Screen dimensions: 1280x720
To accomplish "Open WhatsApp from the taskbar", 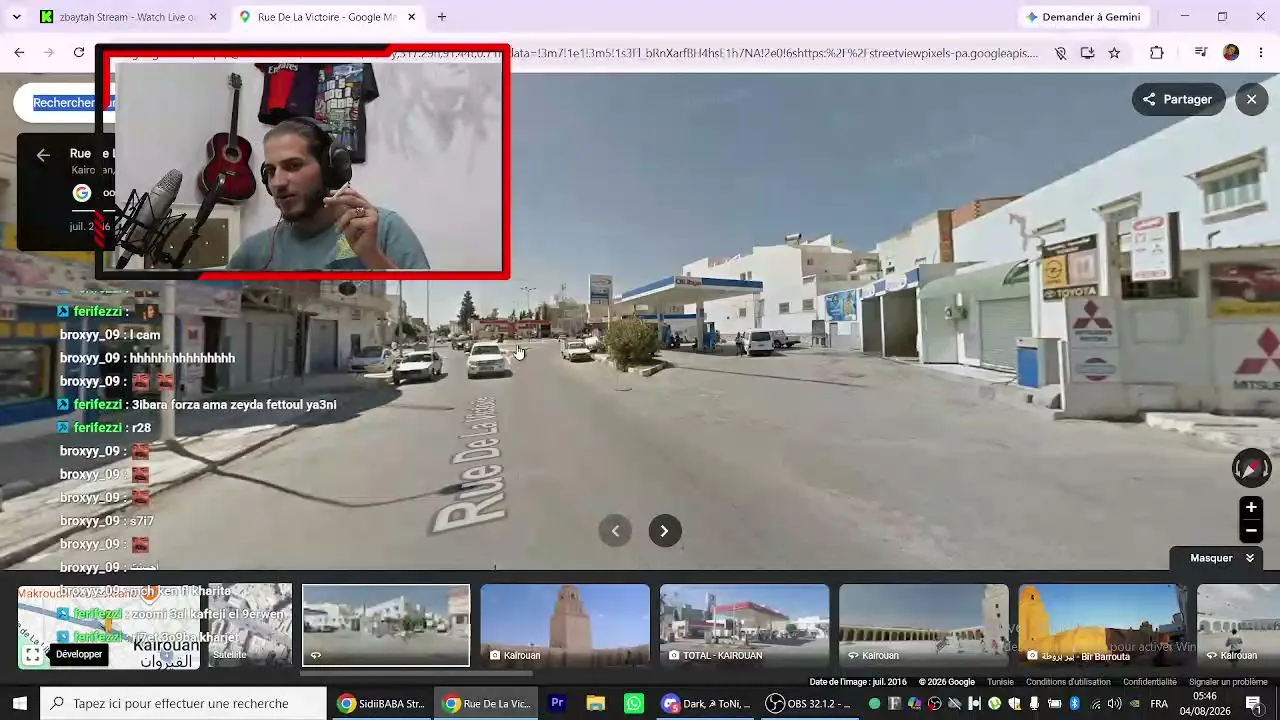I will (634, 703).
